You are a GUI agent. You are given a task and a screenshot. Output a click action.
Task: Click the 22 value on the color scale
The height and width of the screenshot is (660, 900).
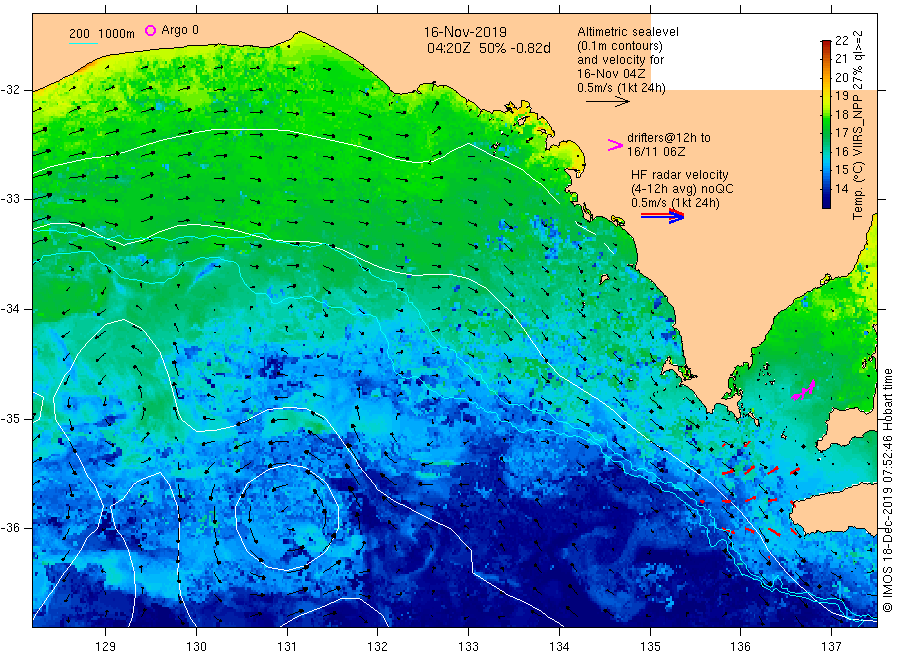pyautogui.click(x=841, y=40)
